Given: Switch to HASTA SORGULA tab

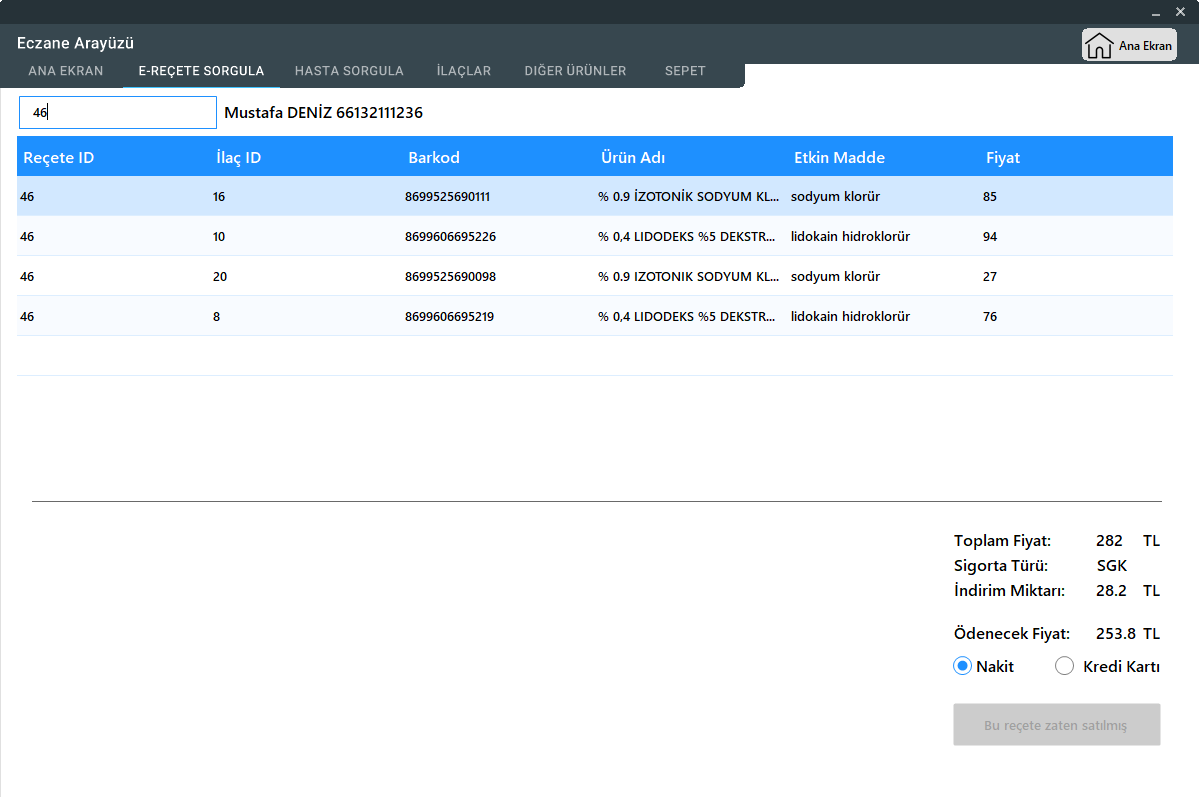Looking at the screenshot, I should (349, 71).
